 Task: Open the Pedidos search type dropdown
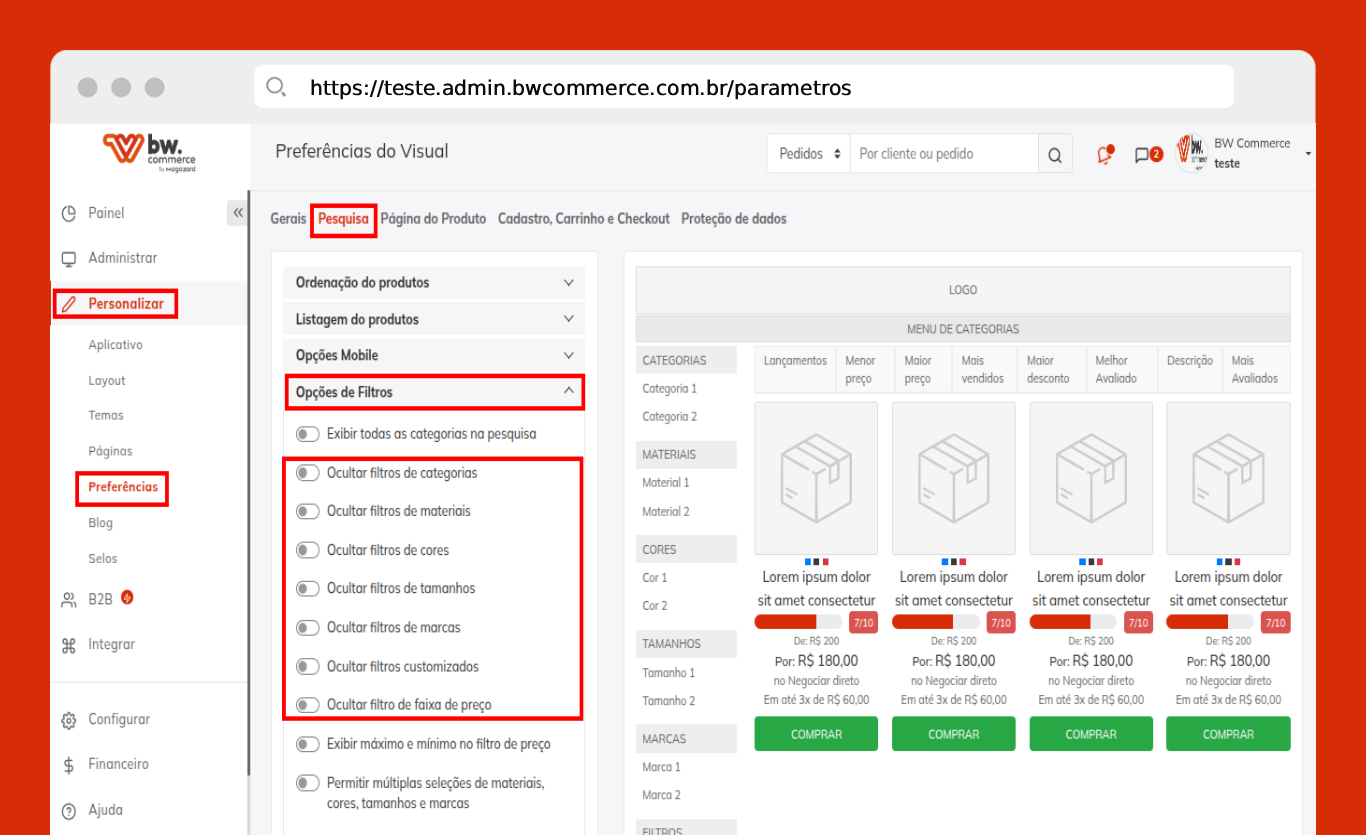pyautogui.click(x=809, y=154)
